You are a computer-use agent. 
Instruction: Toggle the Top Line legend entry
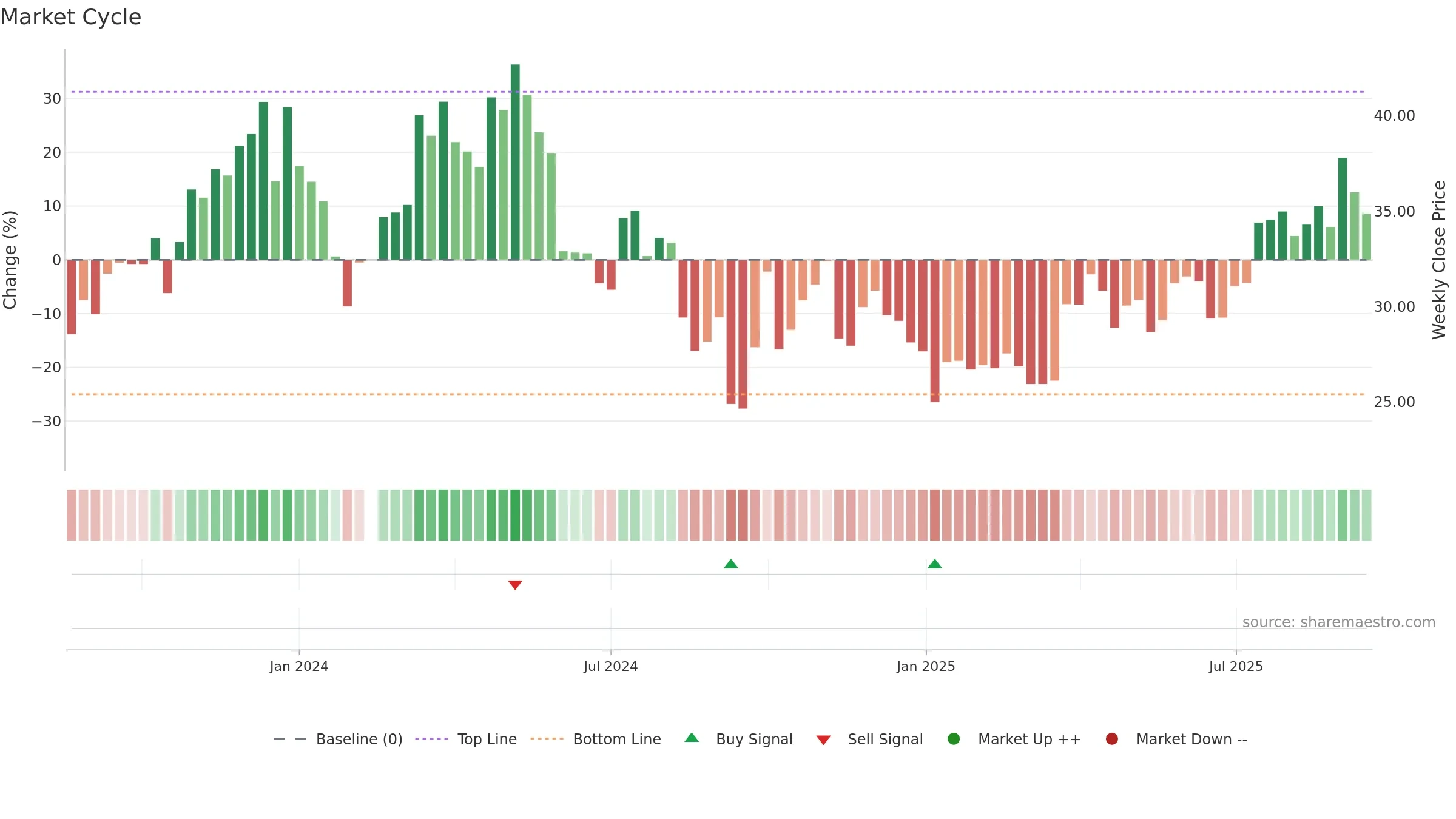click(466, 739)
